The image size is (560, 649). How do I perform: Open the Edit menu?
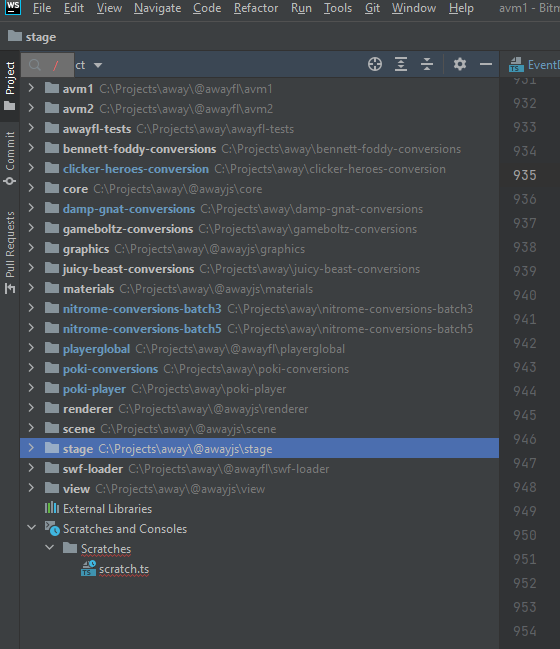pyautogui.click(x=74, y=8)
